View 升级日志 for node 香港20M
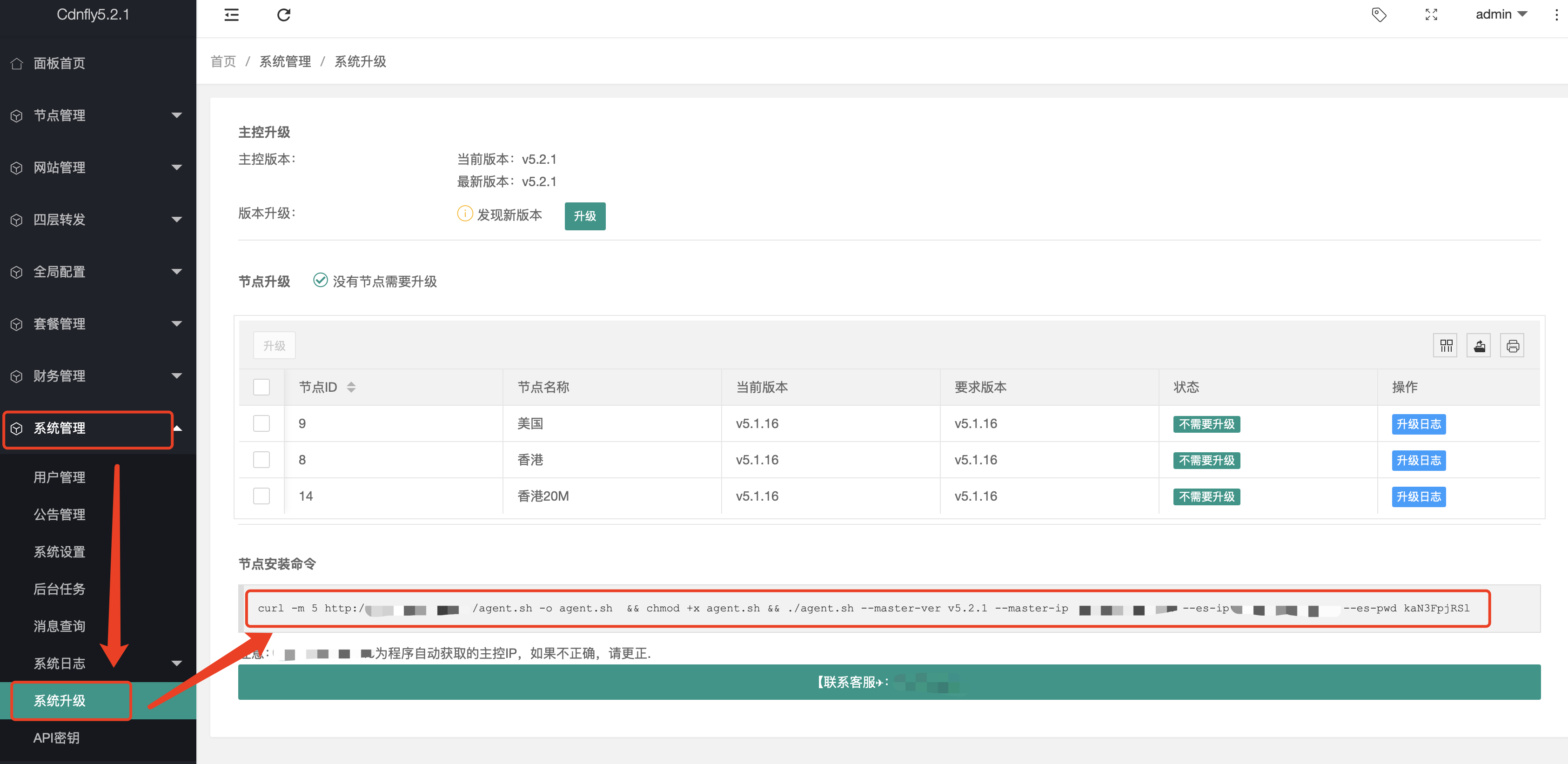1568x764 pixels. pyautogui.click(x=1418, y=497)
